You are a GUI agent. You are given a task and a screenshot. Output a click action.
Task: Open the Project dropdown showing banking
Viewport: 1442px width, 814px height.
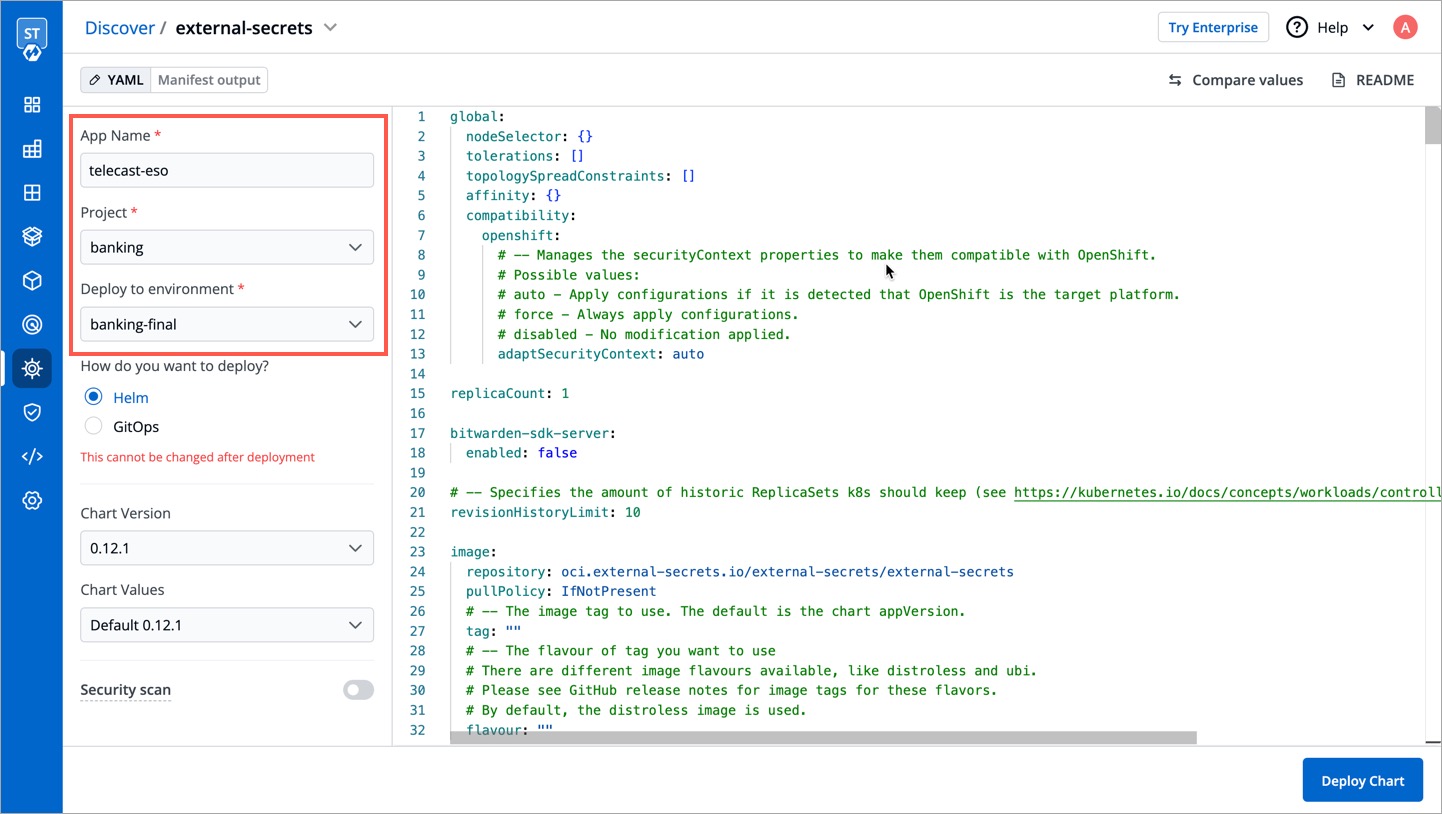227,247
